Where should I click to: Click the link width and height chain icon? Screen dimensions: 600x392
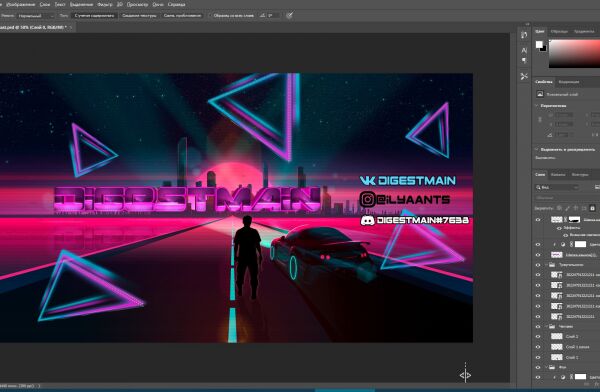(540, 119)
